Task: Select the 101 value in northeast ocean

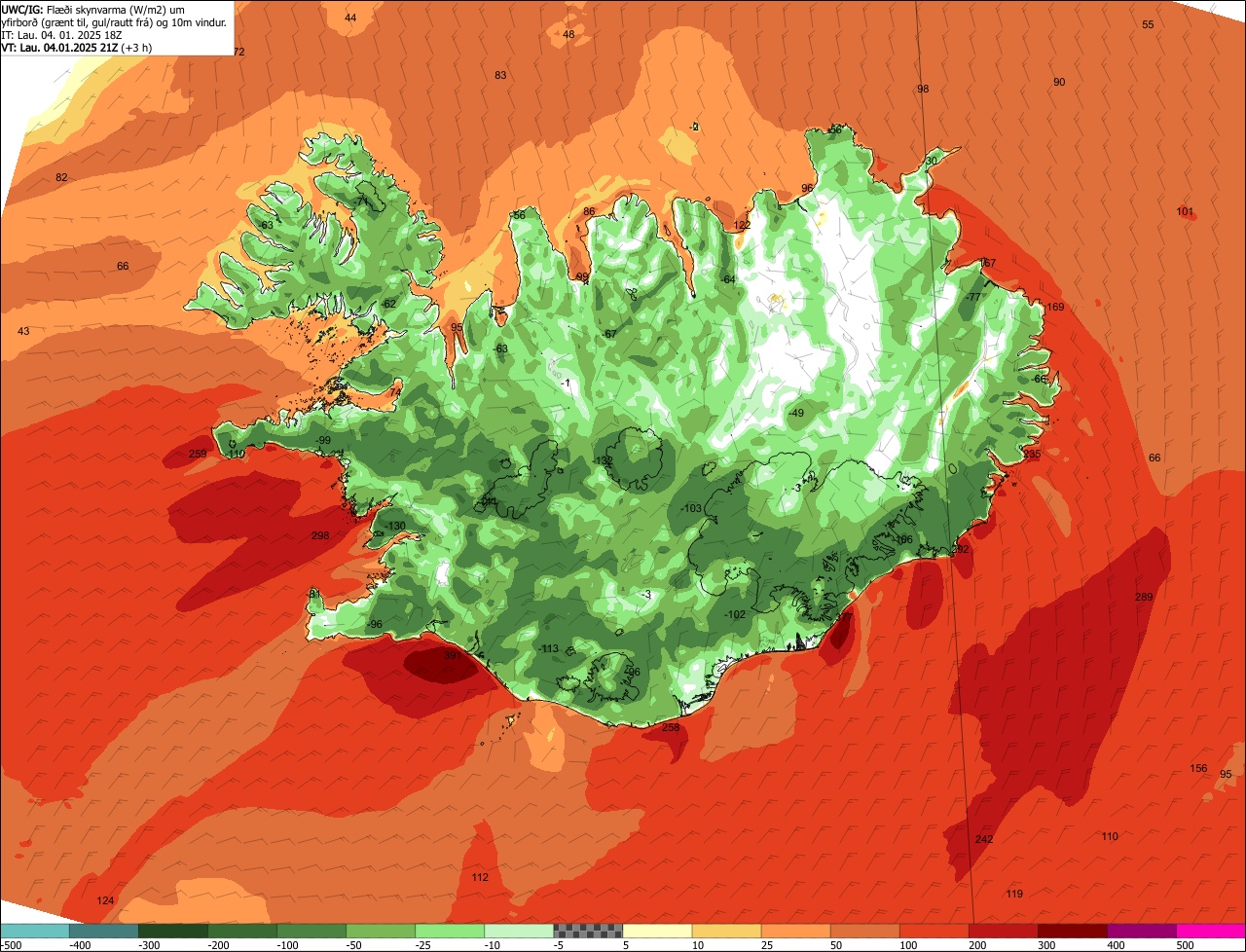Action: [1185, 211]
